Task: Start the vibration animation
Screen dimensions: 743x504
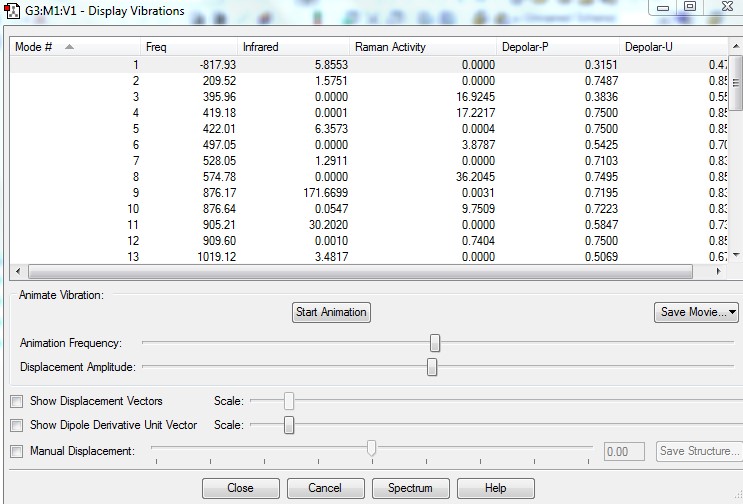Action: [331, 313]
